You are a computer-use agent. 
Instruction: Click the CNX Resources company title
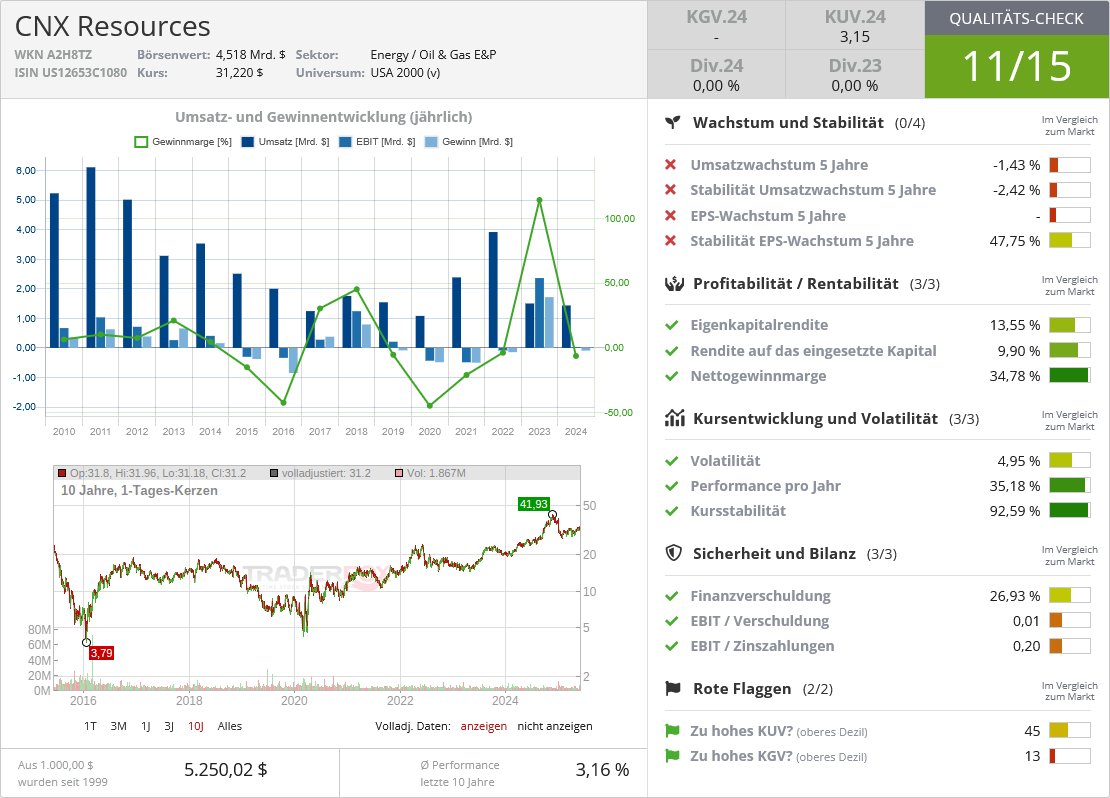113,26
